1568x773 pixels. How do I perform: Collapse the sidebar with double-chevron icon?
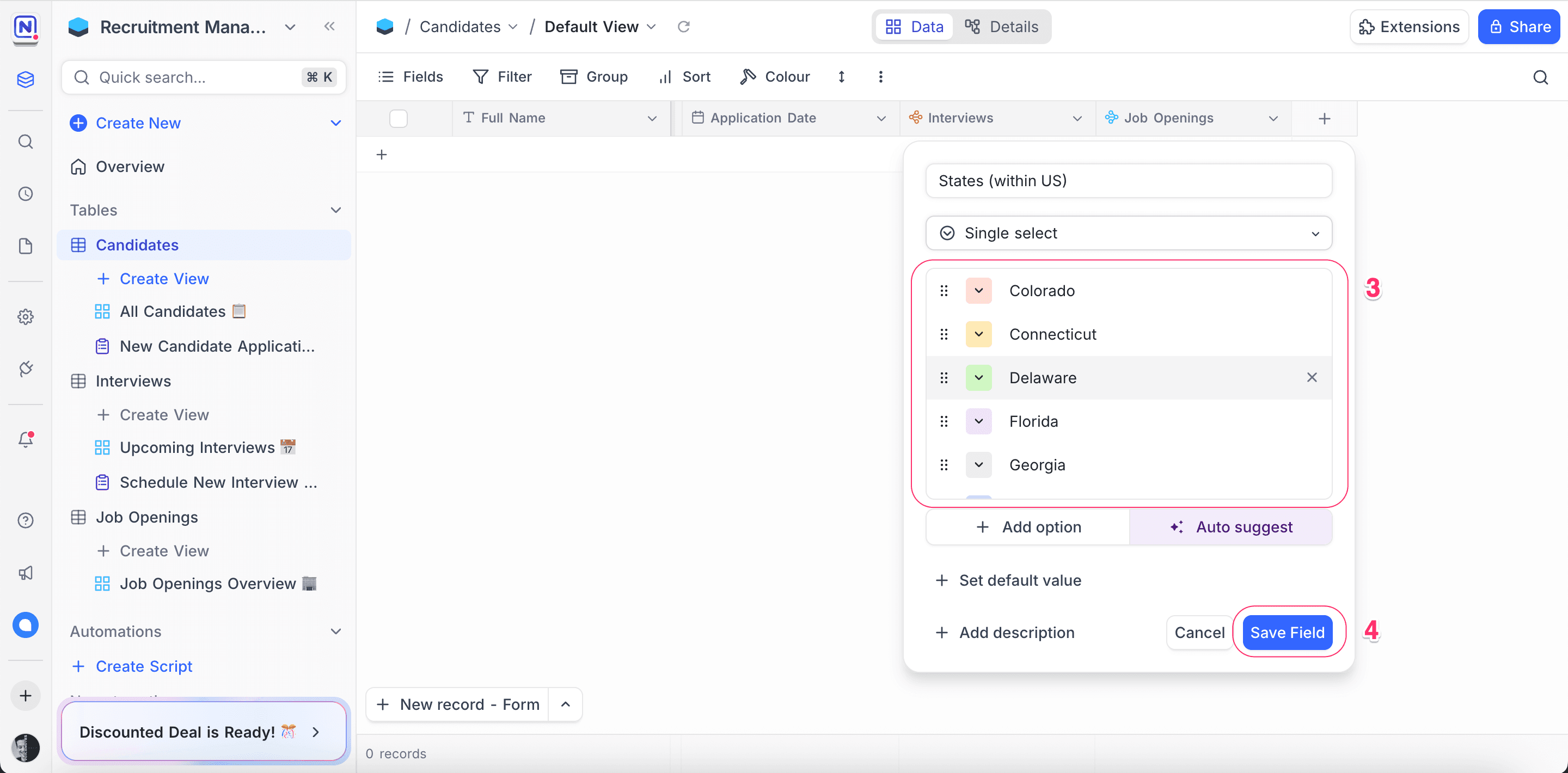click(329, 26)
